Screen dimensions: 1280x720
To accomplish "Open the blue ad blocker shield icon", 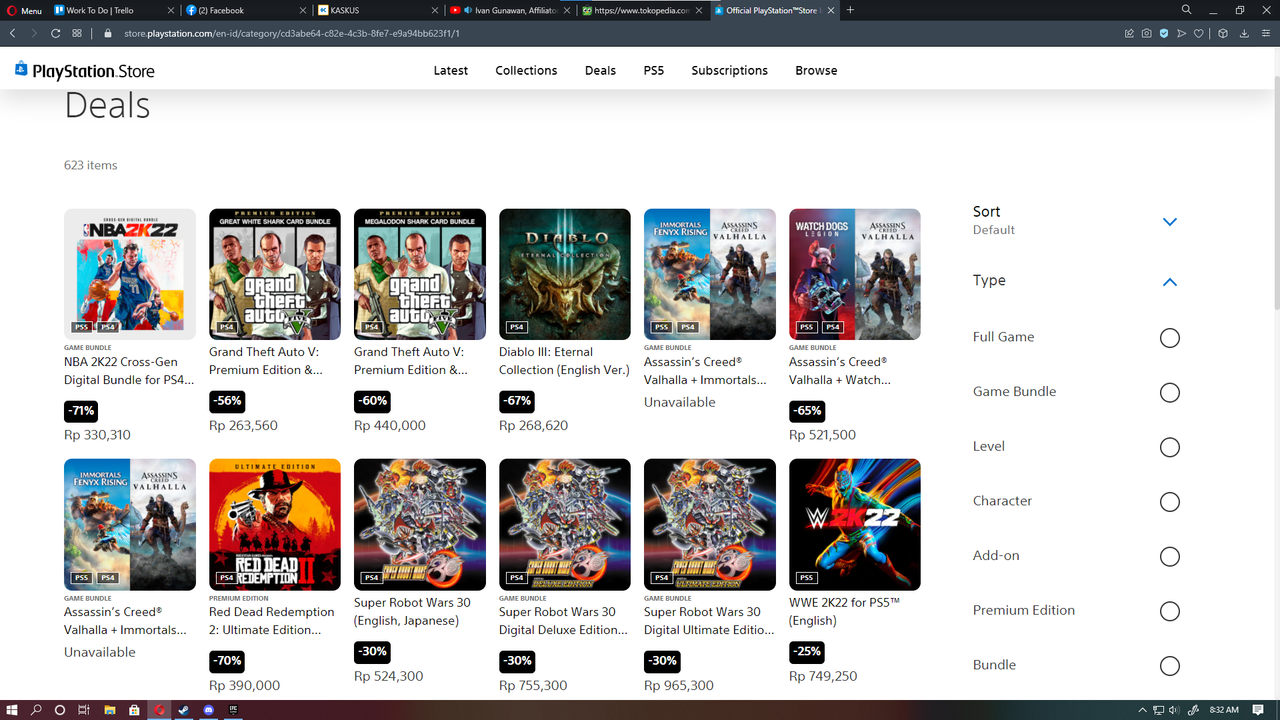I will [1164, 33].
